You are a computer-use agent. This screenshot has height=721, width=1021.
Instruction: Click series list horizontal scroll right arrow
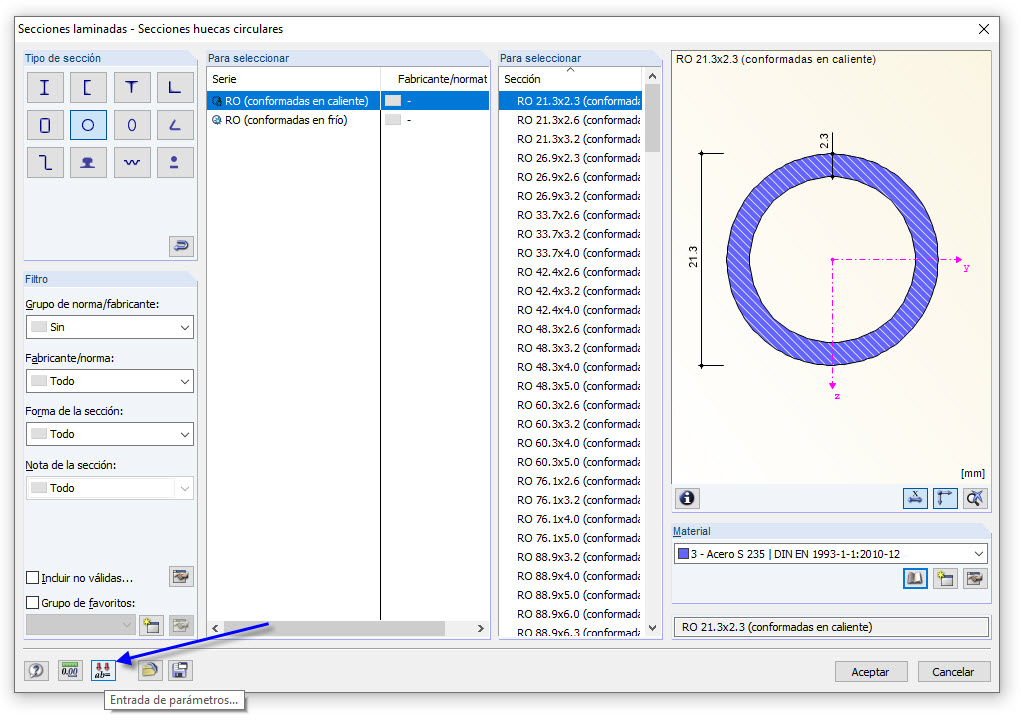[481, 629]
